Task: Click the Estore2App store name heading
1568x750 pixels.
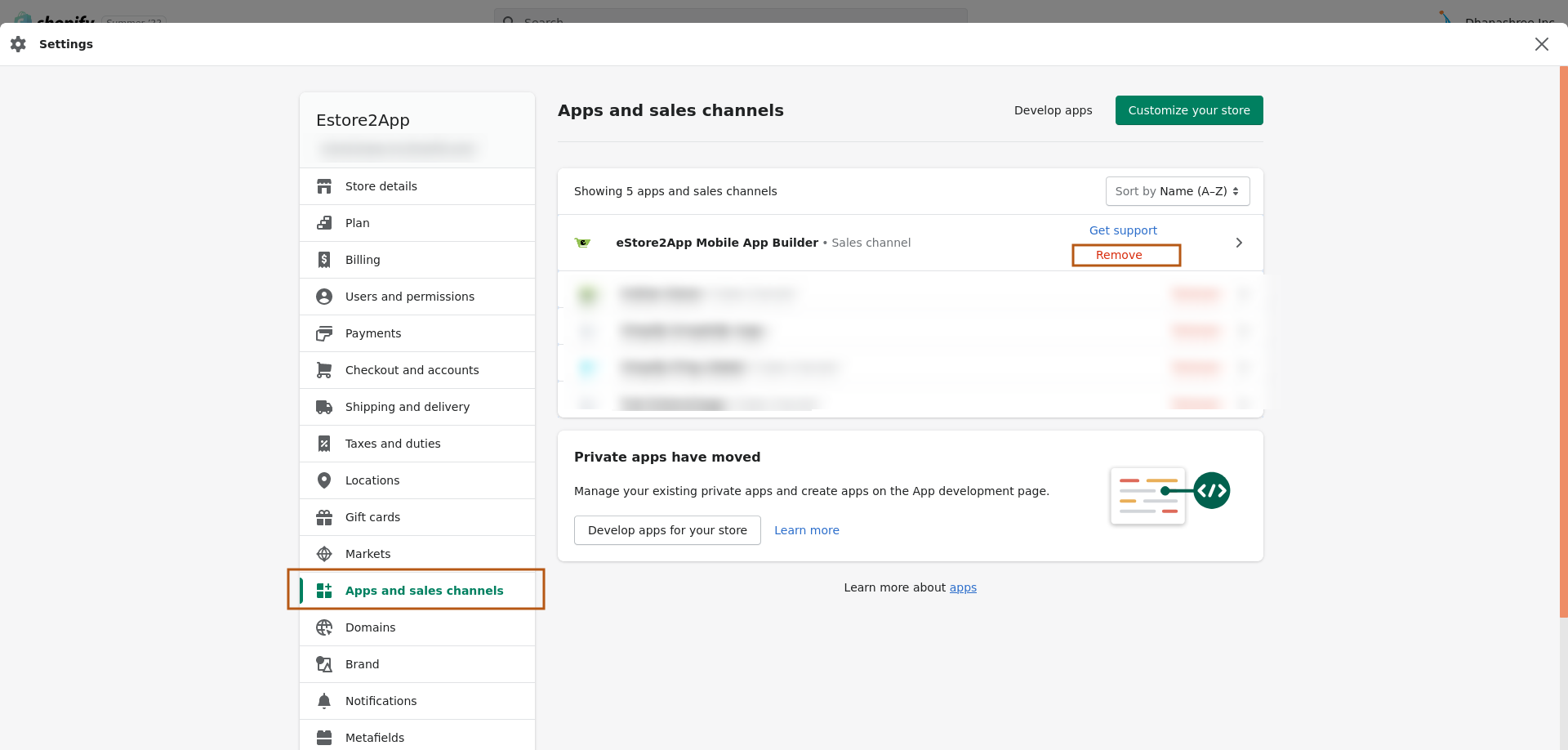Action: coord(363,120)
